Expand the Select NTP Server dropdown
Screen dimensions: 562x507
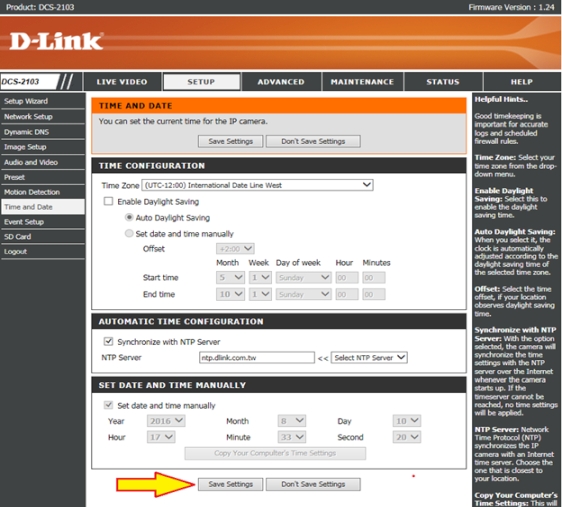pyautogui.click(x=369, y=358)
